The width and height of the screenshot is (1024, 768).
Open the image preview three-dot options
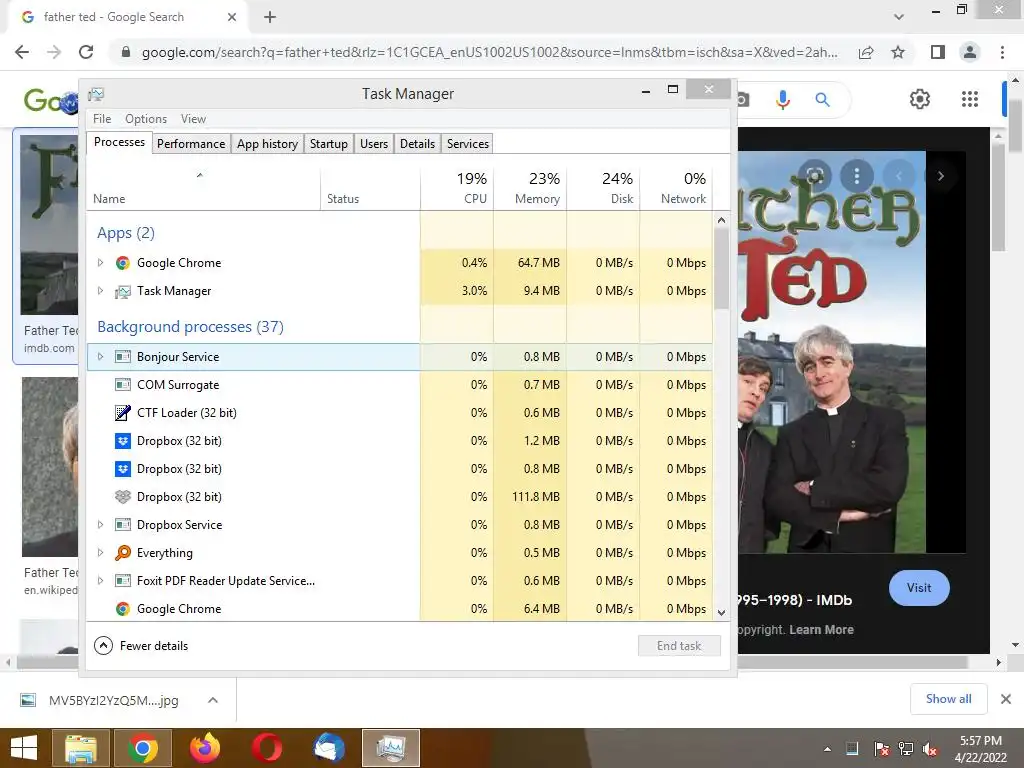click(857, 175)
